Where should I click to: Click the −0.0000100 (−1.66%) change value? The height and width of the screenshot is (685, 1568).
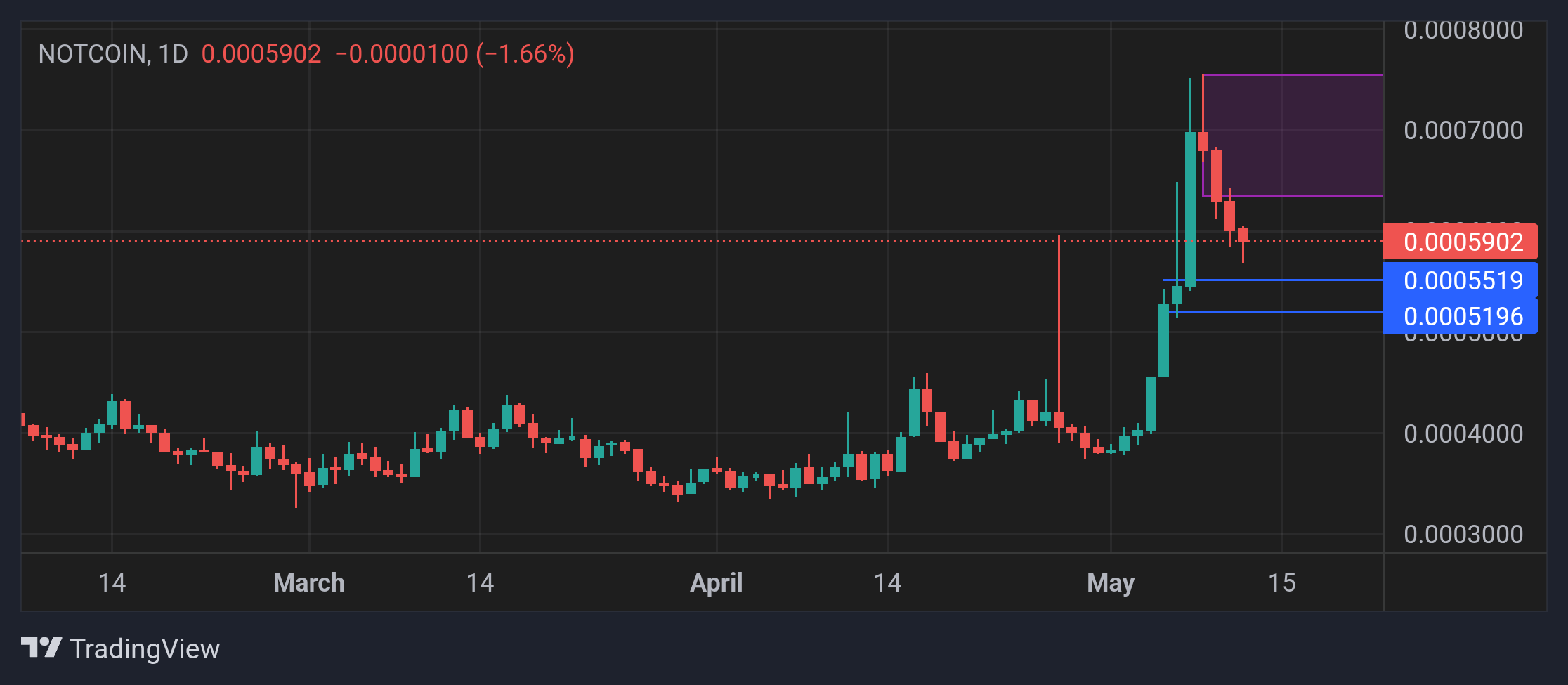[x=455, y=54]
